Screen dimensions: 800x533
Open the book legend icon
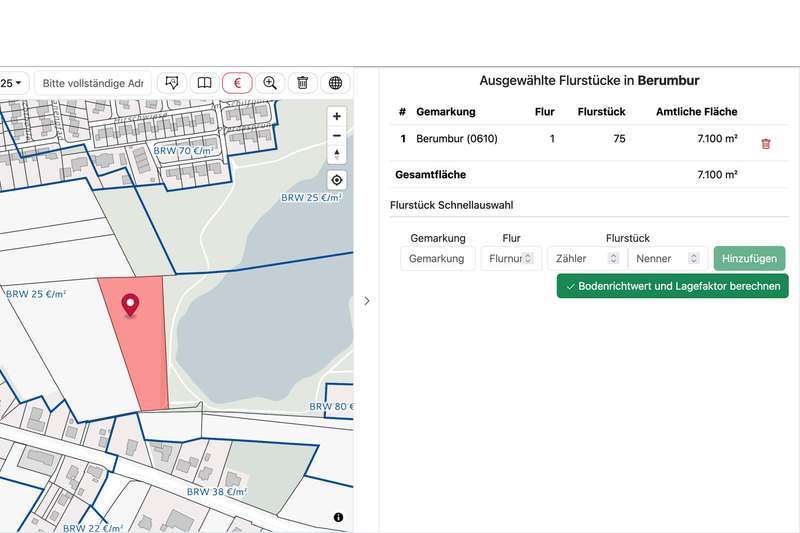[x=204, y=83]
